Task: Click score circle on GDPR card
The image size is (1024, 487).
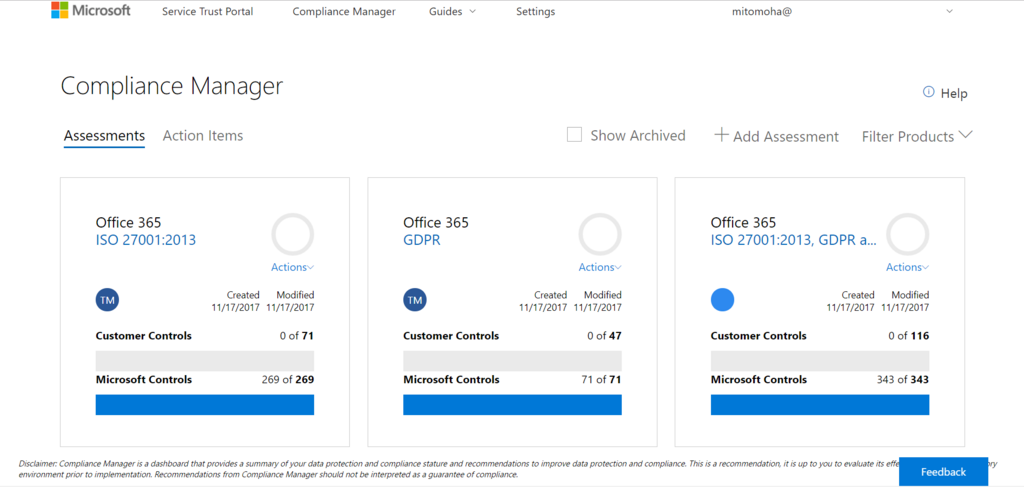Action: click(600, 234)
